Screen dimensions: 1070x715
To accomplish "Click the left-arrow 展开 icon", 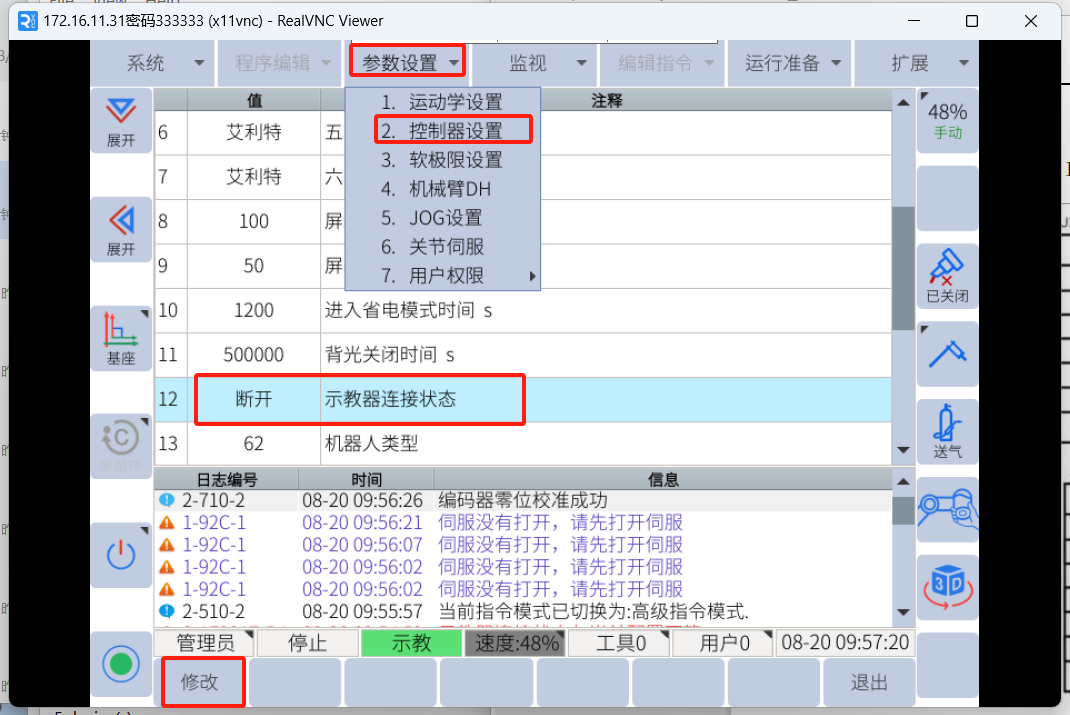I will [121, 229].
